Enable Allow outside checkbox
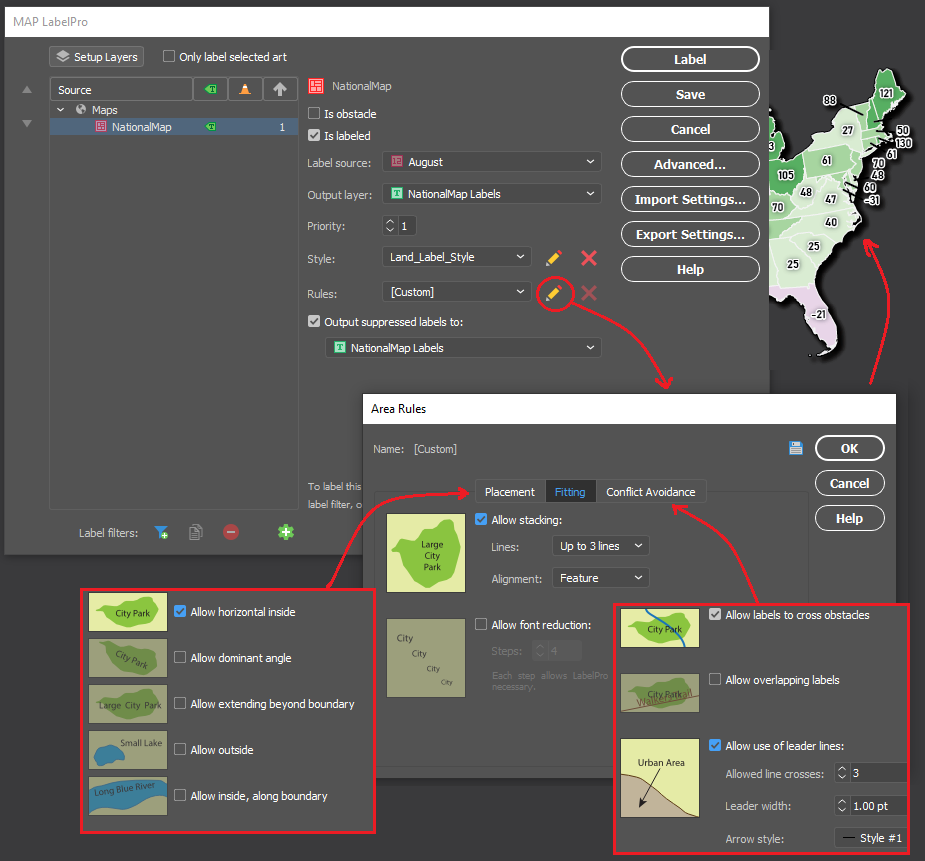Screen dimensions: 925x861 180,750
